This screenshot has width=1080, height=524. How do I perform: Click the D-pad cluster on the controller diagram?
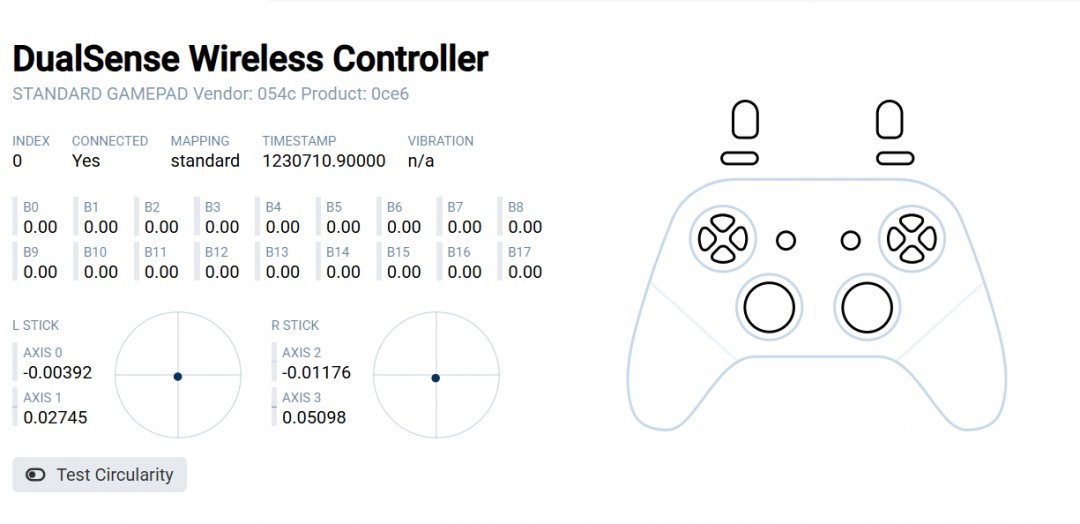[x=722, y=239]
